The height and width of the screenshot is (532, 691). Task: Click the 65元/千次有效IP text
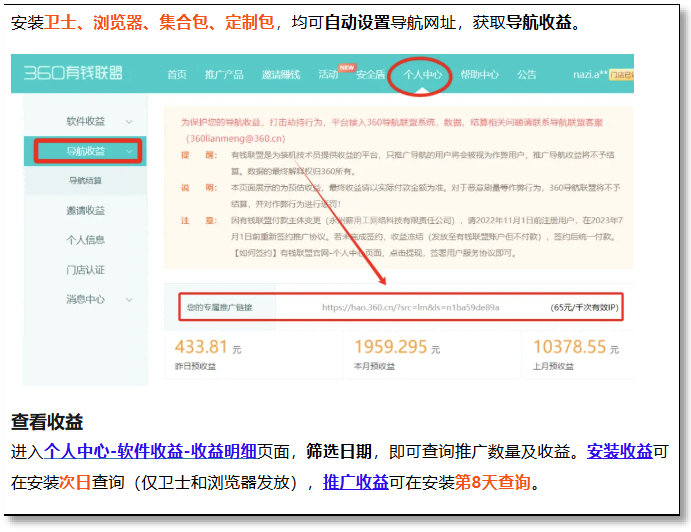(584, 307)
